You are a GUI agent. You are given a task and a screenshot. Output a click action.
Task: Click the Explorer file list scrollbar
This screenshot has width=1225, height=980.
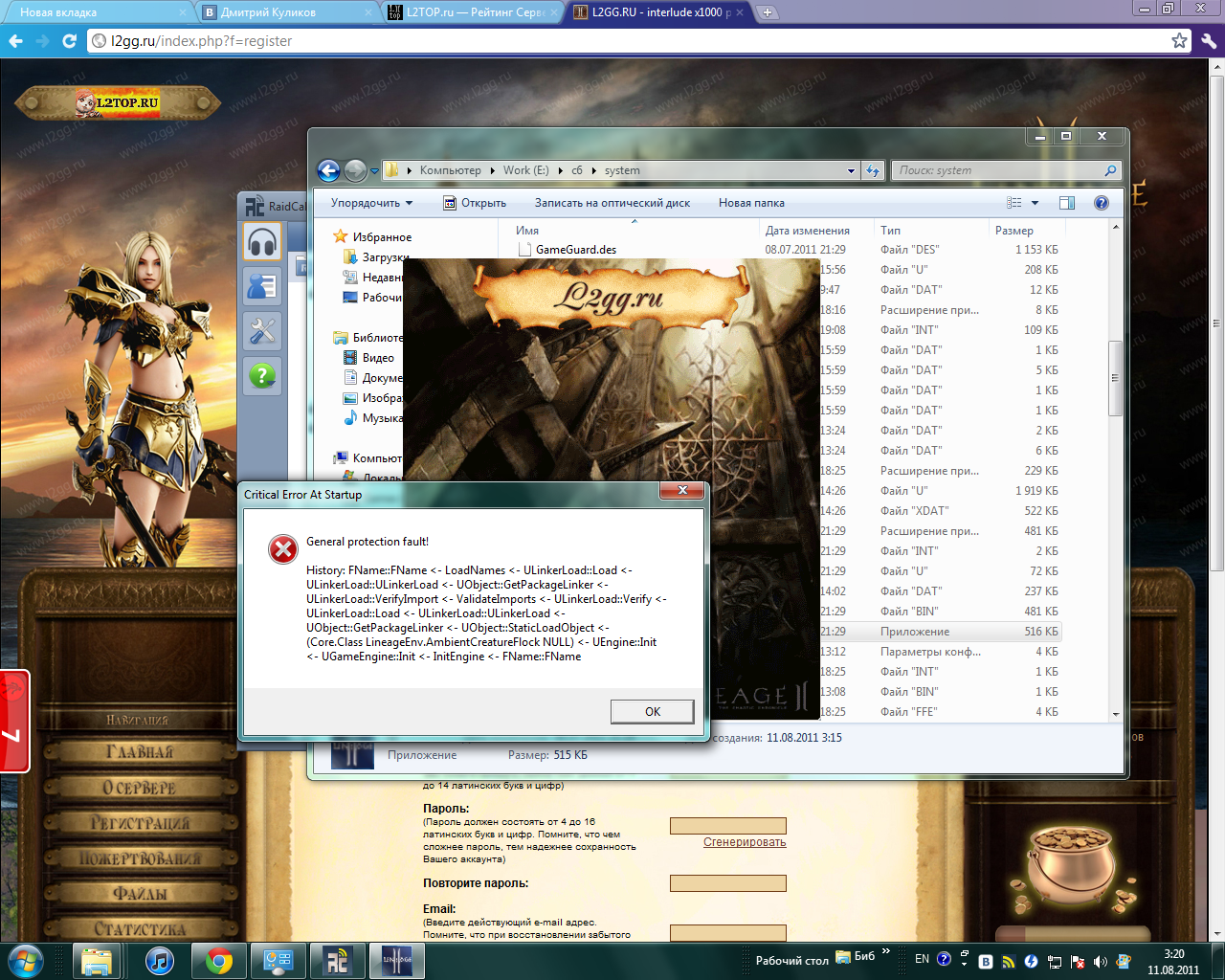point(1115,378)
